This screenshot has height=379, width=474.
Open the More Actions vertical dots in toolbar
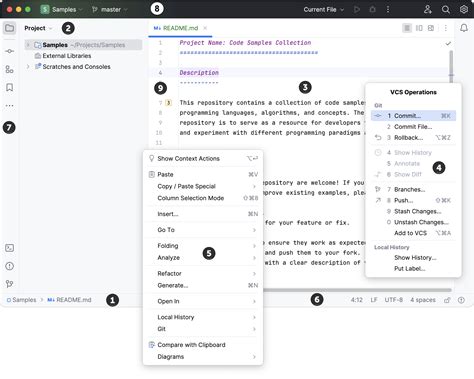pos(388,9)
